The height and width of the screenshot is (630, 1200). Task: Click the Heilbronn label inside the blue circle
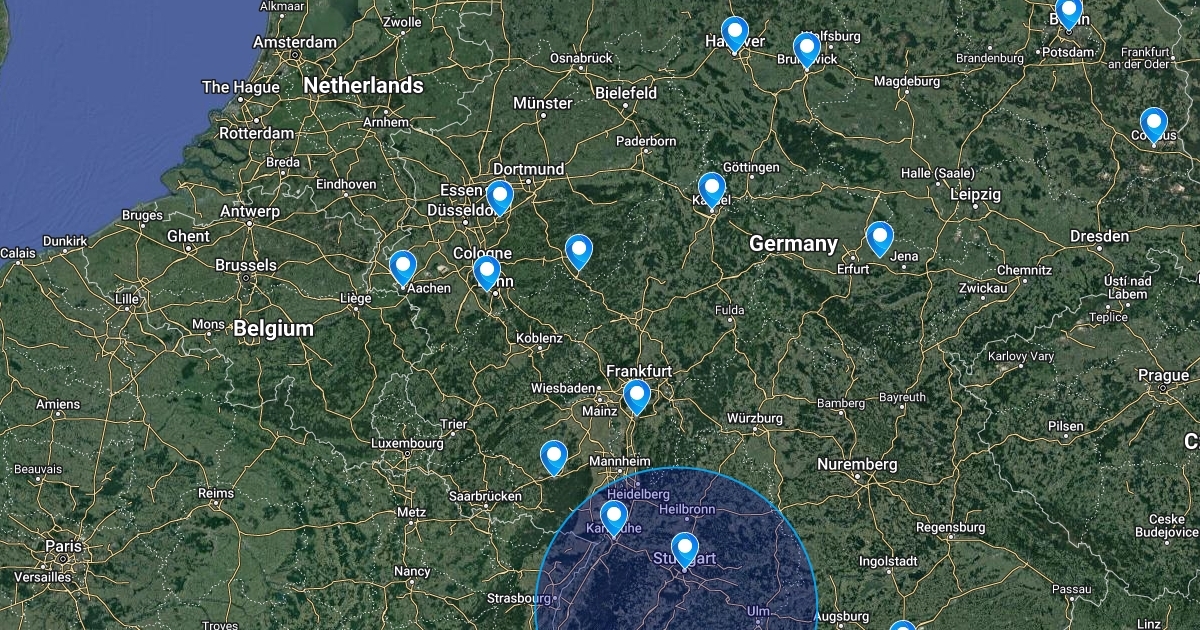coord(688,508)
